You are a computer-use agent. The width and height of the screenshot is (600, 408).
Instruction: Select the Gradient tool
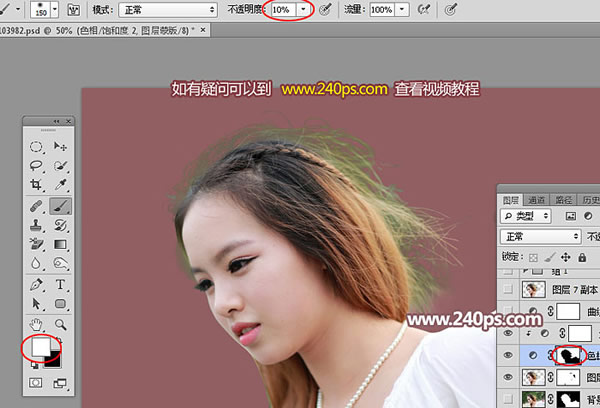click(x=60, y=244)
